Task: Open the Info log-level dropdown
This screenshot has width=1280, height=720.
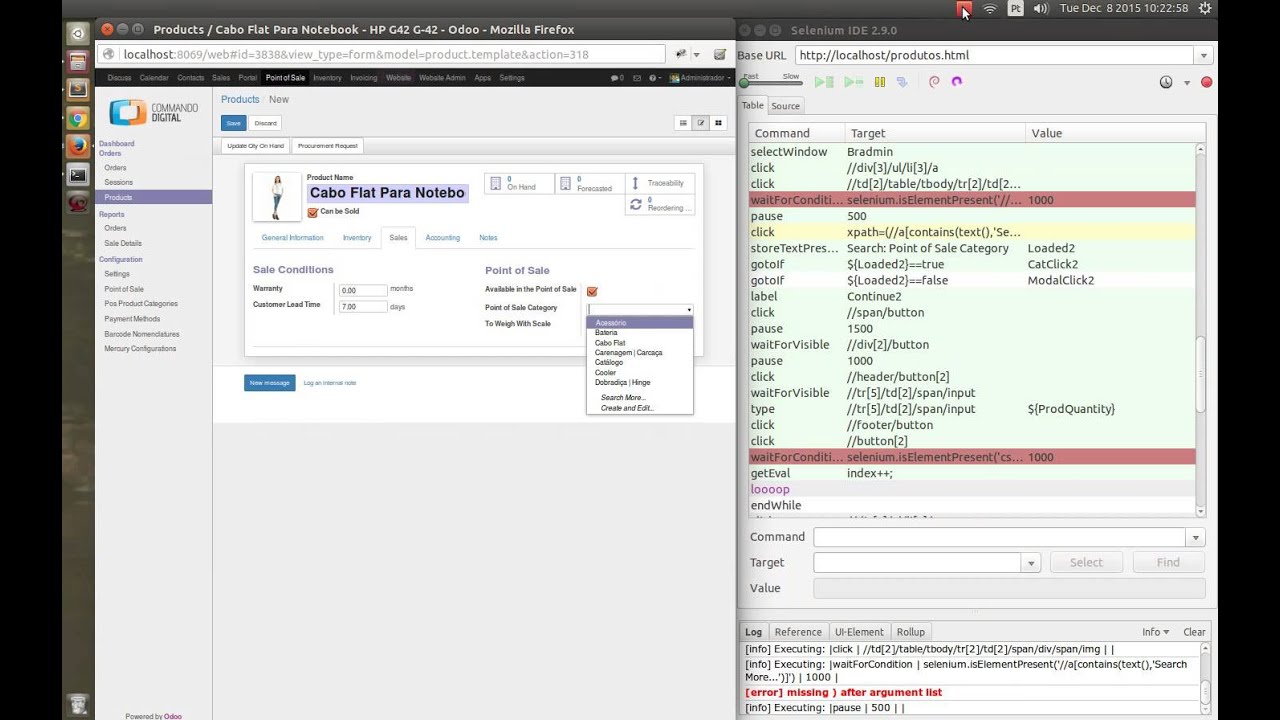Action: (x=1155, y=632)
